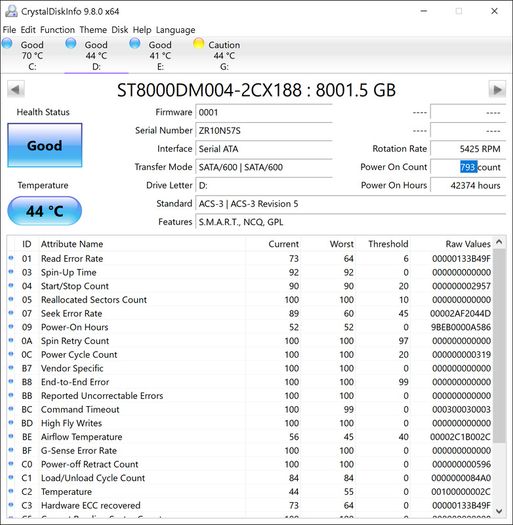Click the Drive Letter field D:
513x525 pixels.
pyautogui.click(x=264, y=185)
